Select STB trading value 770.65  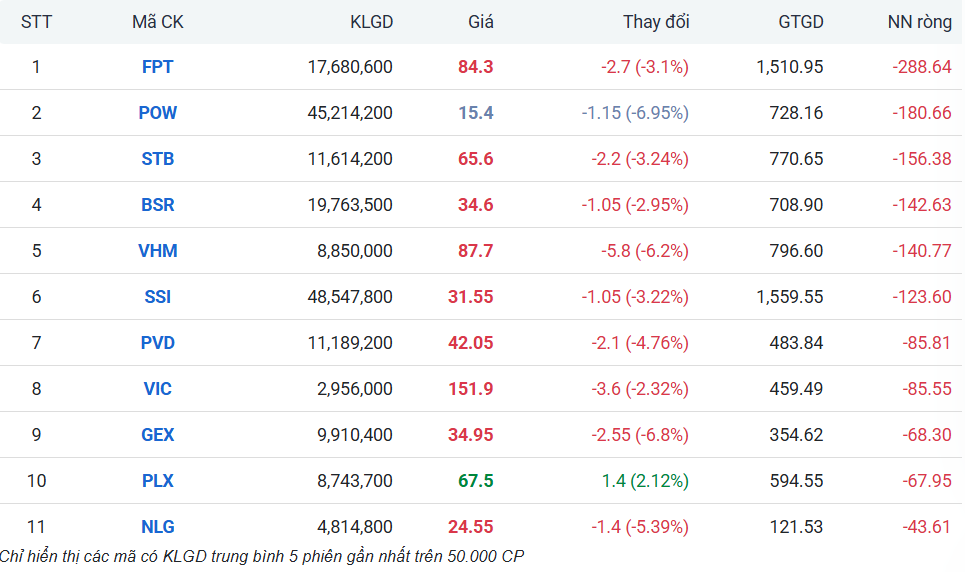click(796, 159)
